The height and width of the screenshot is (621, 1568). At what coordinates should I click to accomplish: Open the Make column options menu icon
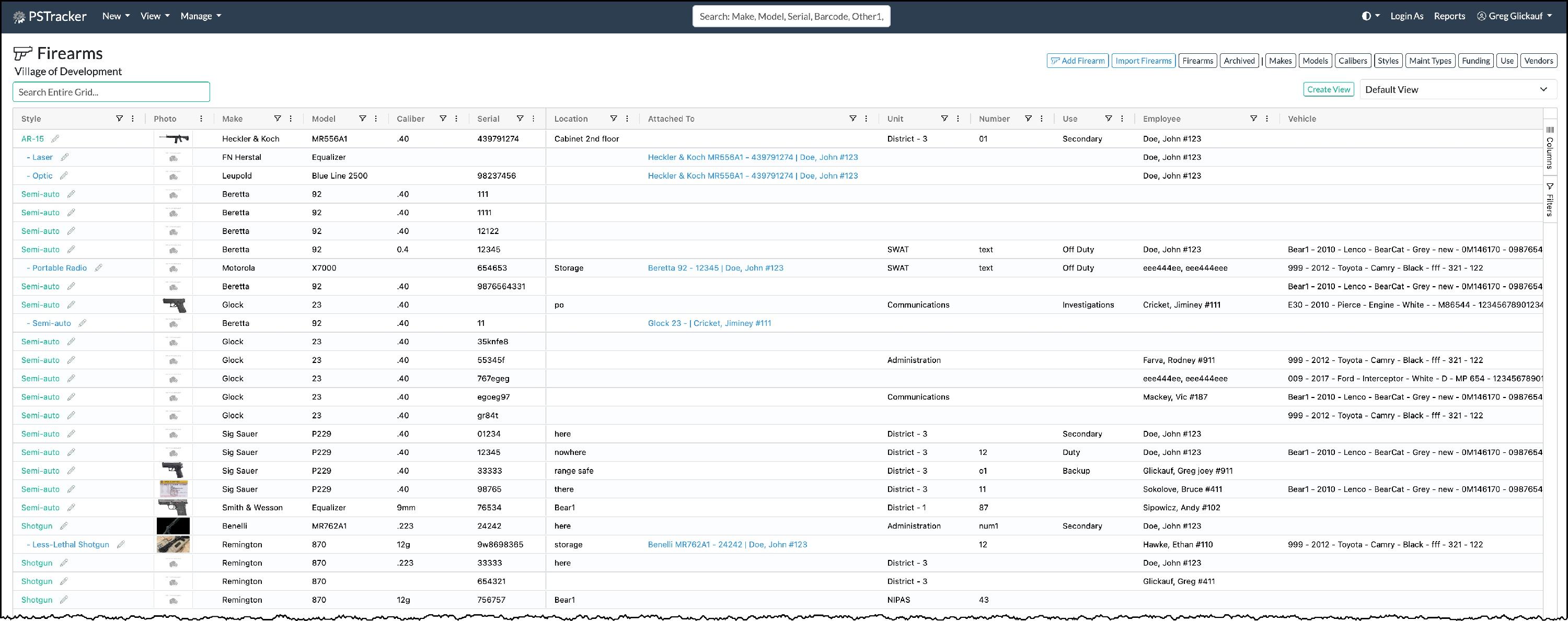pyautogui.click(x=291, y=119)
